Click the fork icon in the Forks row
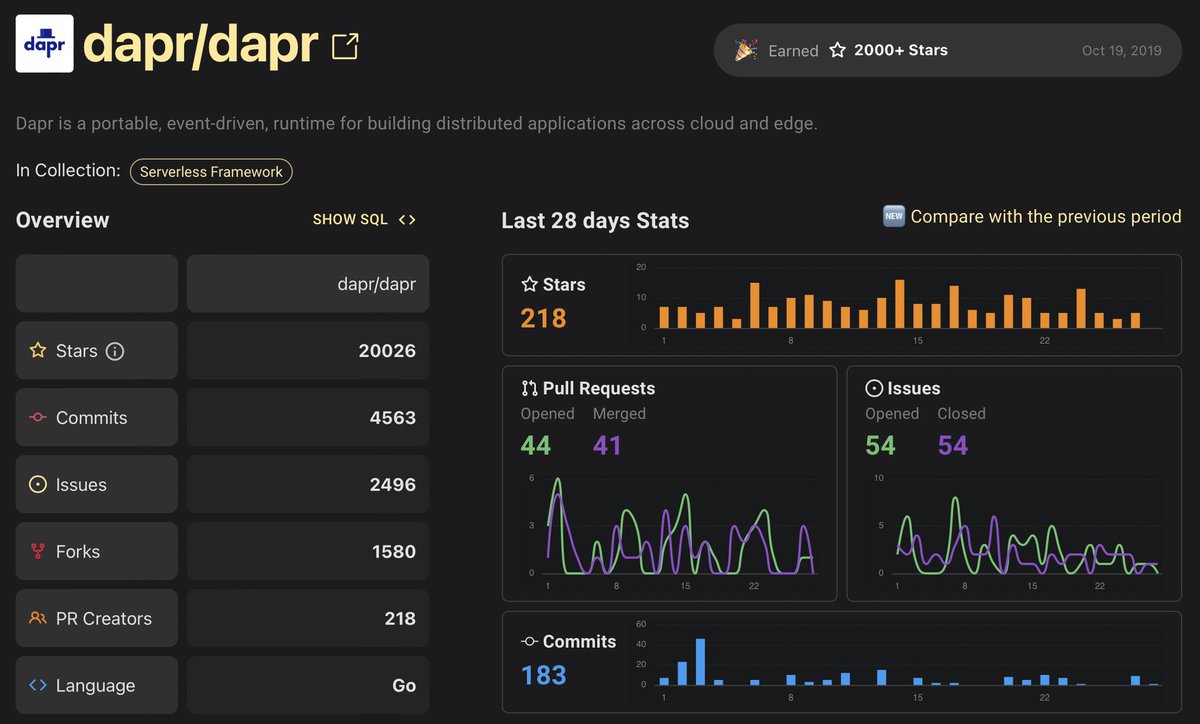This screenshot has width=1200, height=724. [x=38, y=551]
